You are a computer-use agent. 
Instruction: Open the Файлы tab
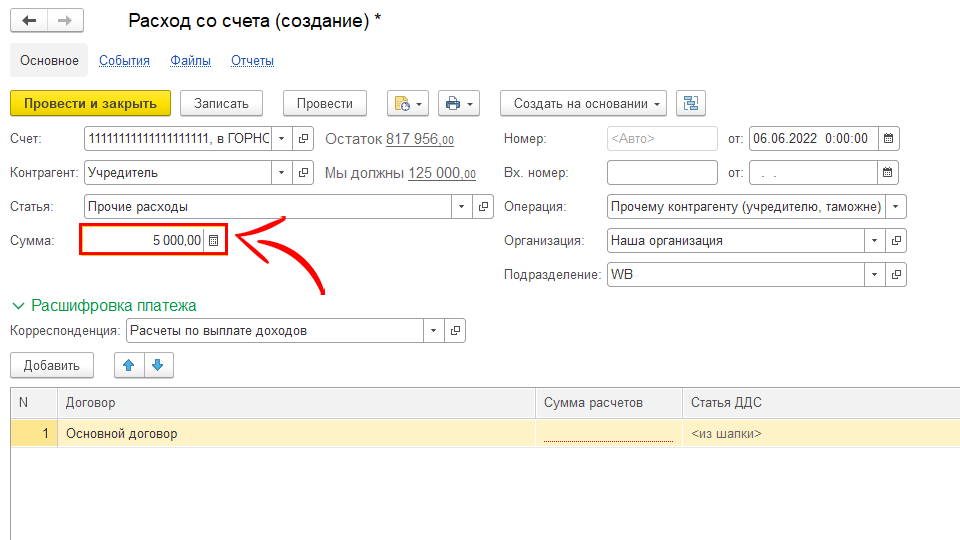tap(190, 61)
